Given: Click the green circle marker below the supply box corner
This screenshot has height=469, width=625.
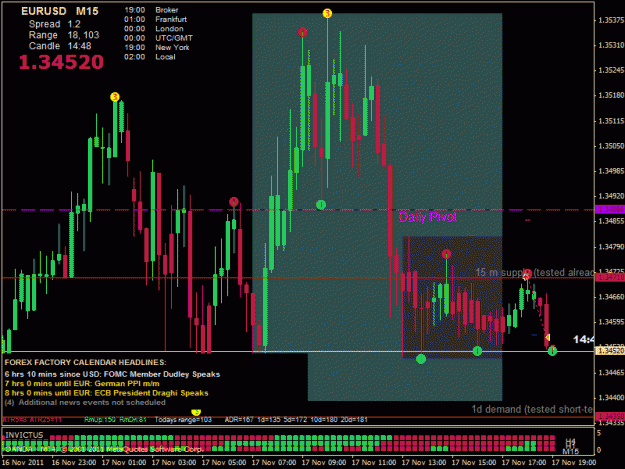Looking at the screenshot, I should click(x=421, y=359).
